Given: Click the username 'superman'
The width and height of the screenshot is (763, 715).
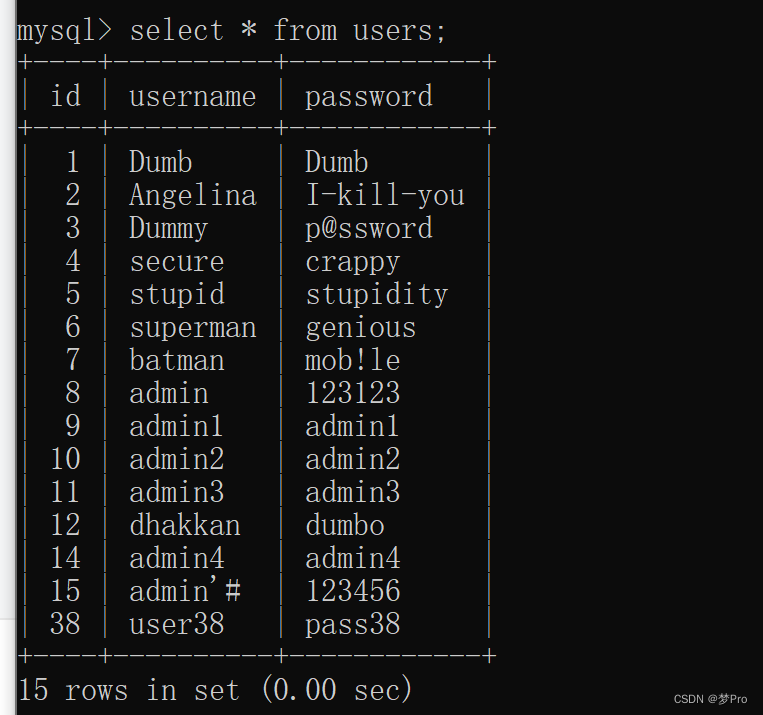Looking at the screenshot, I should tap(192, 327).
